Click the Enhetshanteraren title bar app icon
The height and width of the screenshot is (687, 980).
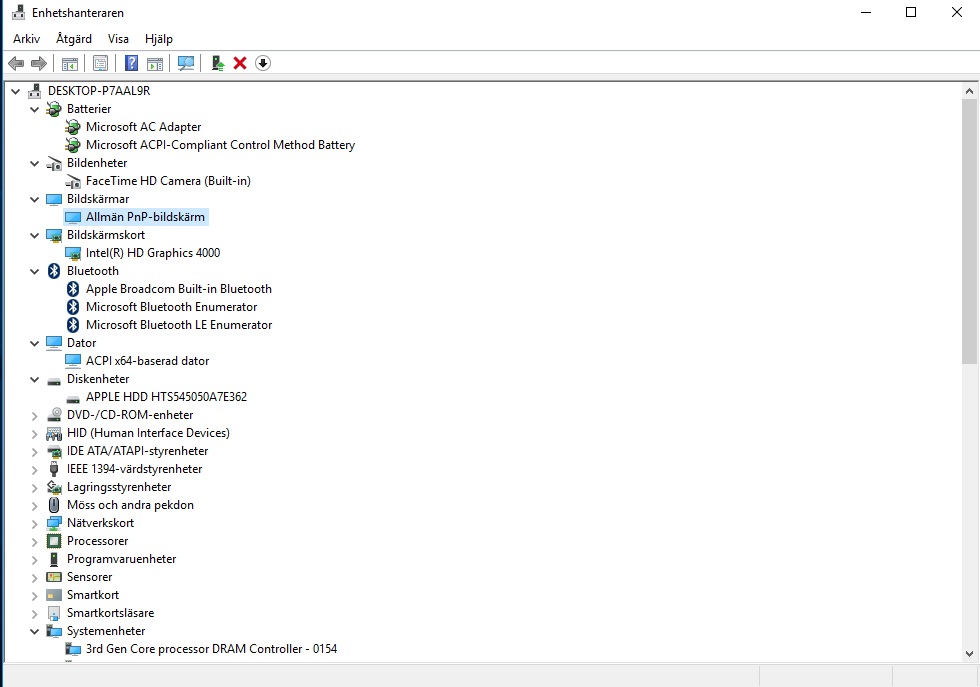pyautogui.click(x=19, y=13)
